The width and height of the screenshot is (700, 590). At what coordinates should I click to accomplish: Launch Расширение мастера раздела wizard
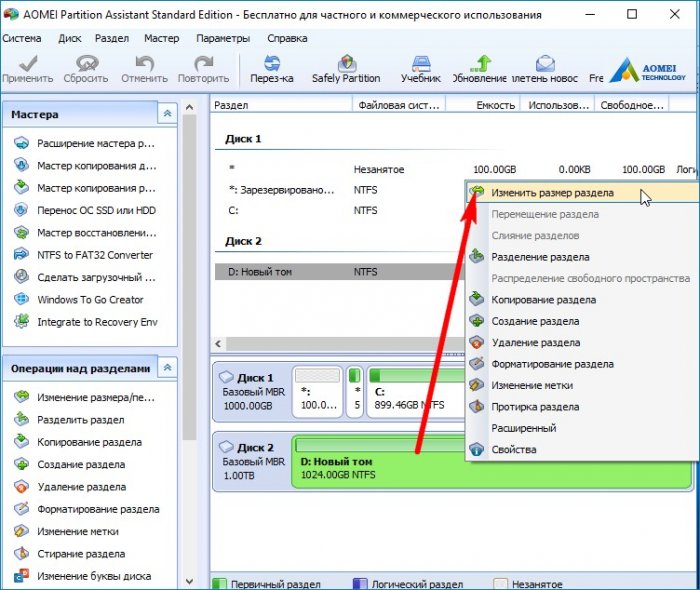point(84,143)
